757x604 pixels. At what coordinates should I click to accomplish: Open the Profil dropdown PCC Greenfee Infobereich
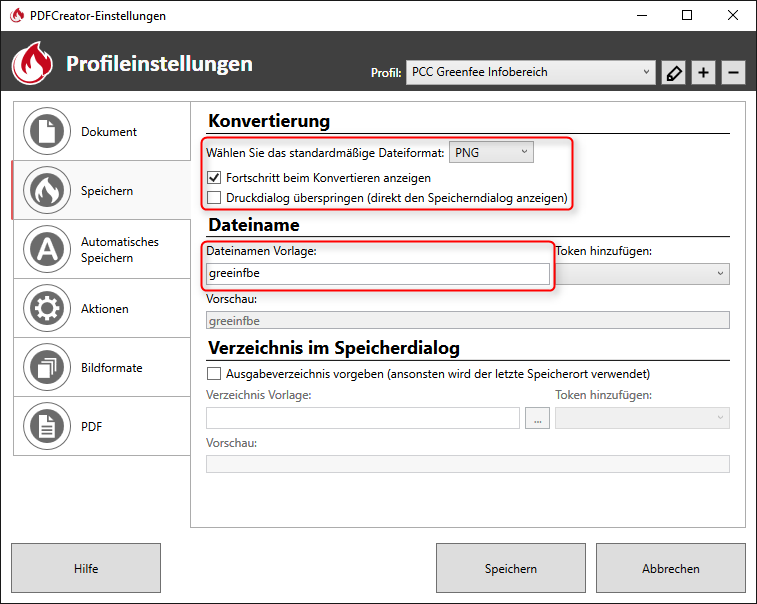[x=530, y=72]
